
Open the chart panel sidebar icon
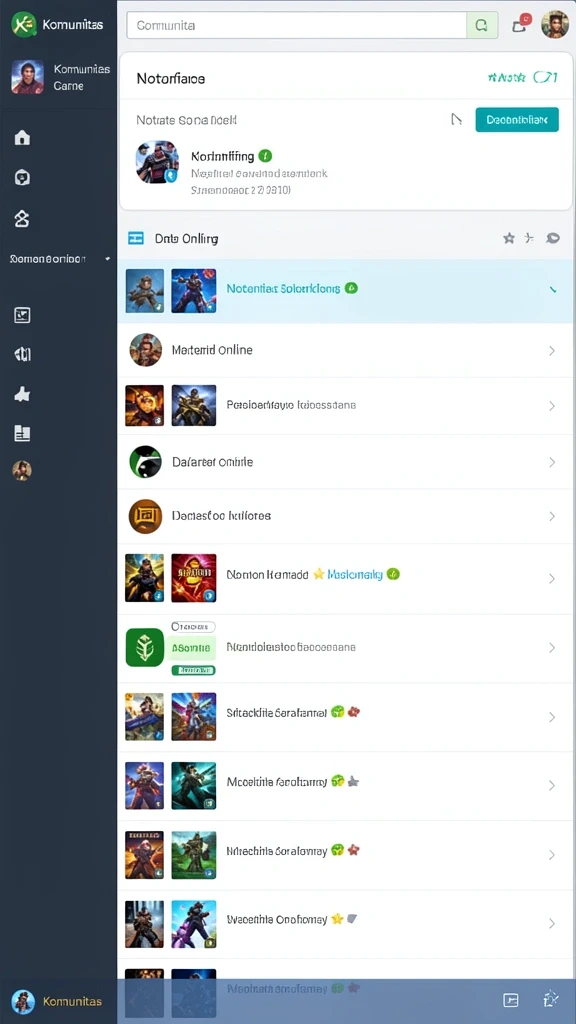22,315
